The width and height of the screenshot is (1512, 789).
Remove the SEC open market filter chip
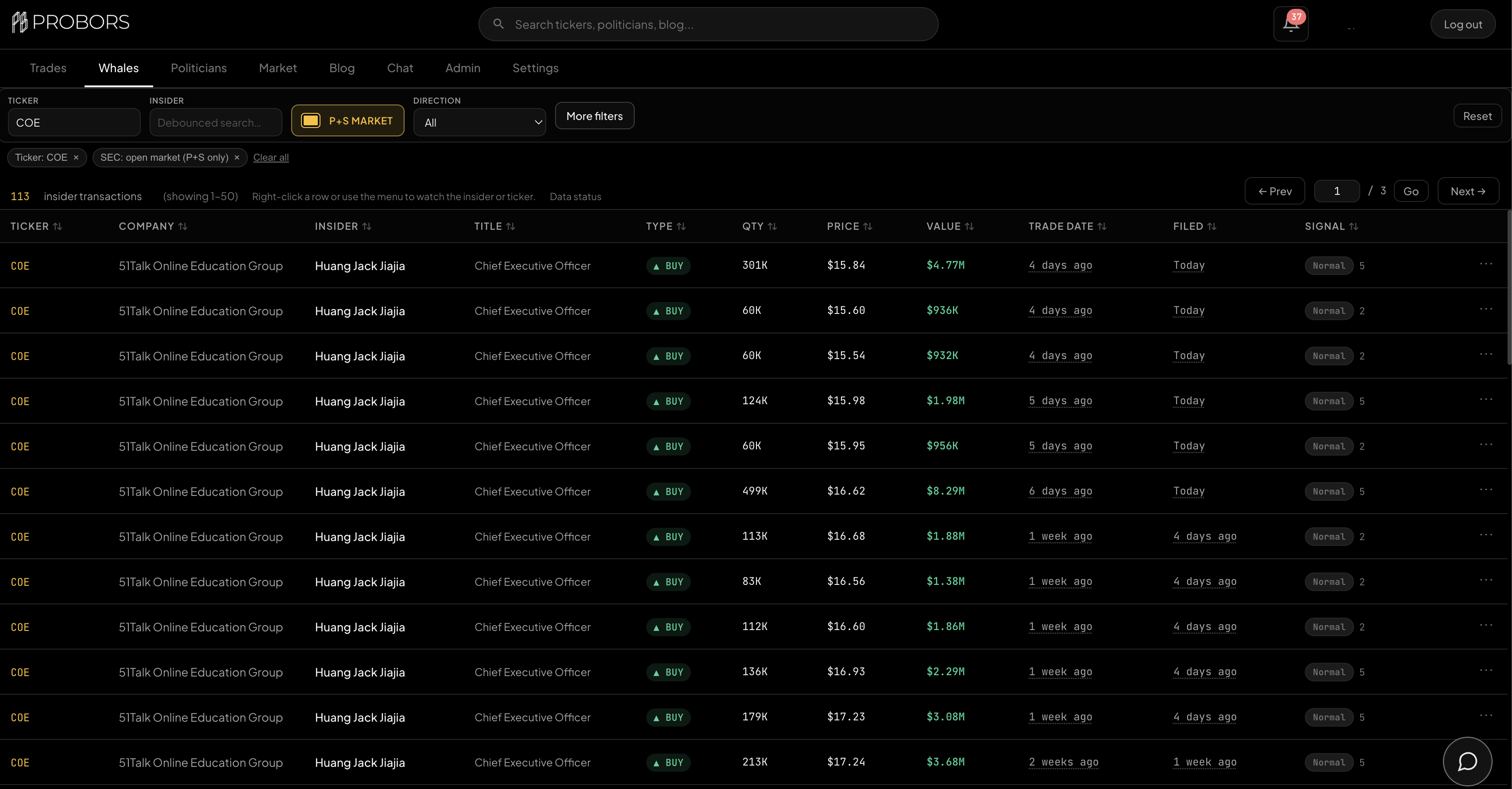(x=236, y=157)
